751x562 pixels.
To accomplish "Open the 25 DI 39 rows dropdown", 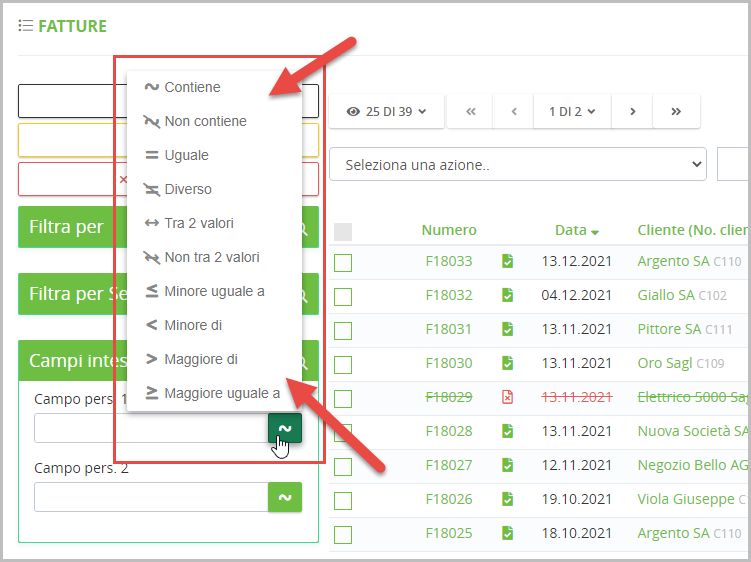I will 386,111.
